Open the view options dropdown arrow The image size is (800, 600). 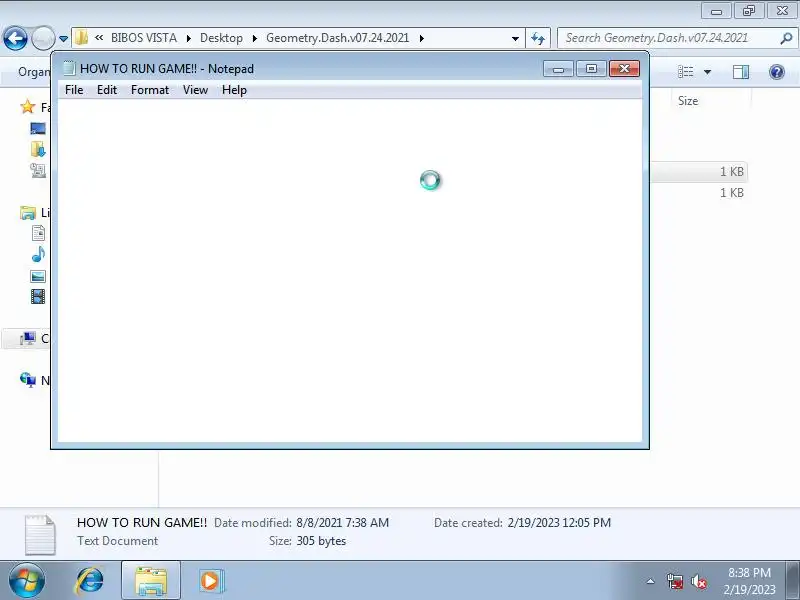[707, 72]
